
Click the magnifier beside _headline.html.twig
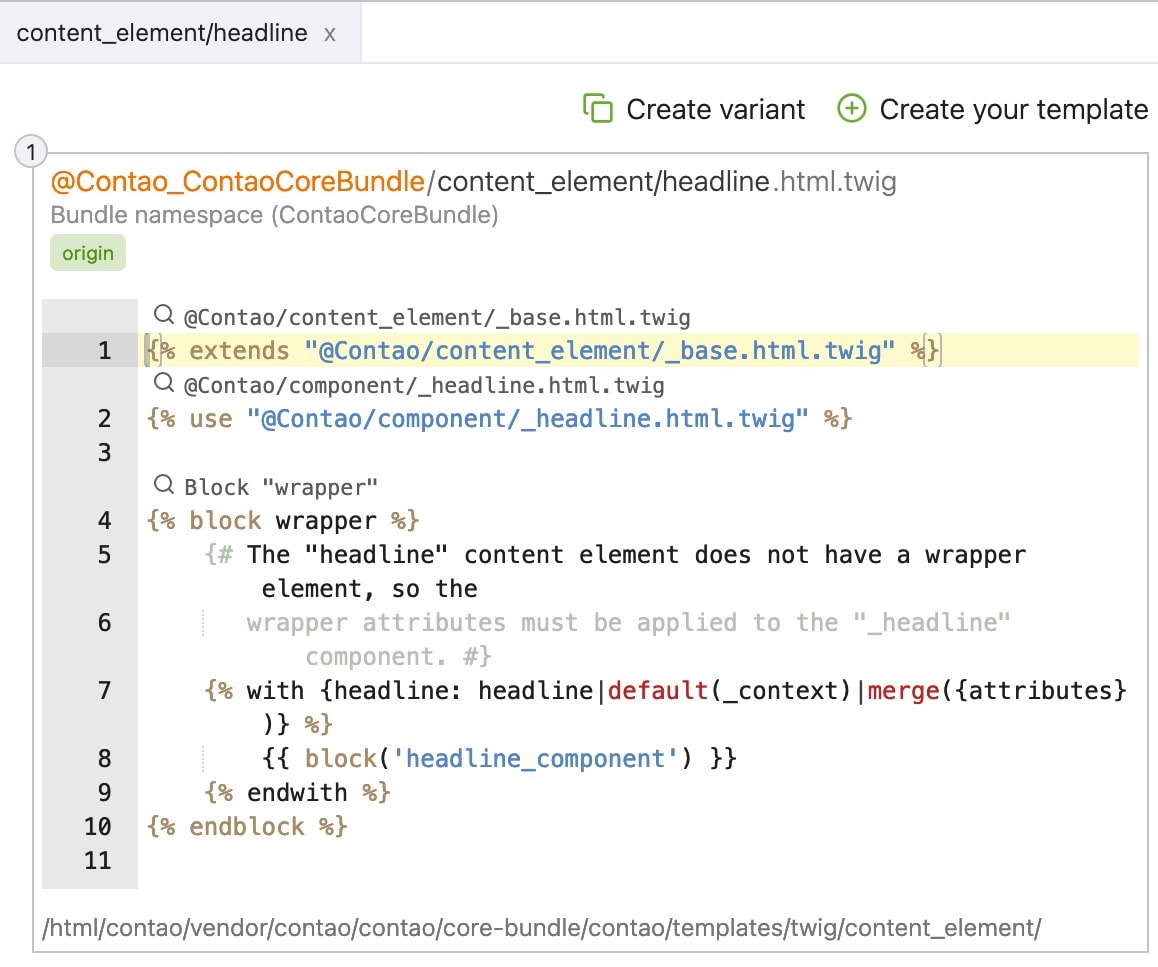163,383
